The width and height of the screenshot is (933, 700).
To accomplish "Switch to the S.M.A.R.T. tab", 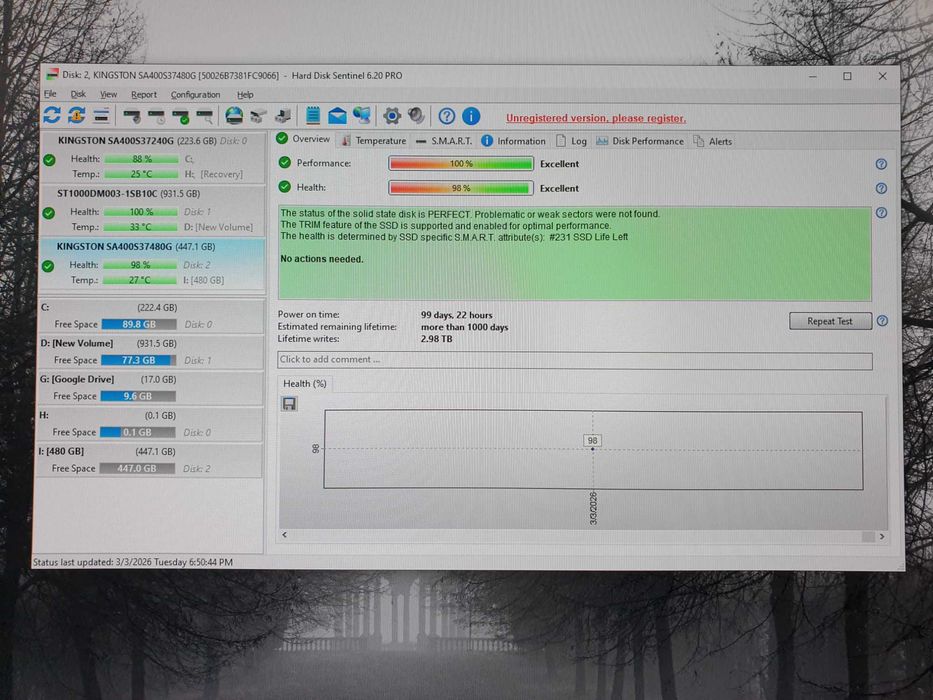I will [444, 141].
